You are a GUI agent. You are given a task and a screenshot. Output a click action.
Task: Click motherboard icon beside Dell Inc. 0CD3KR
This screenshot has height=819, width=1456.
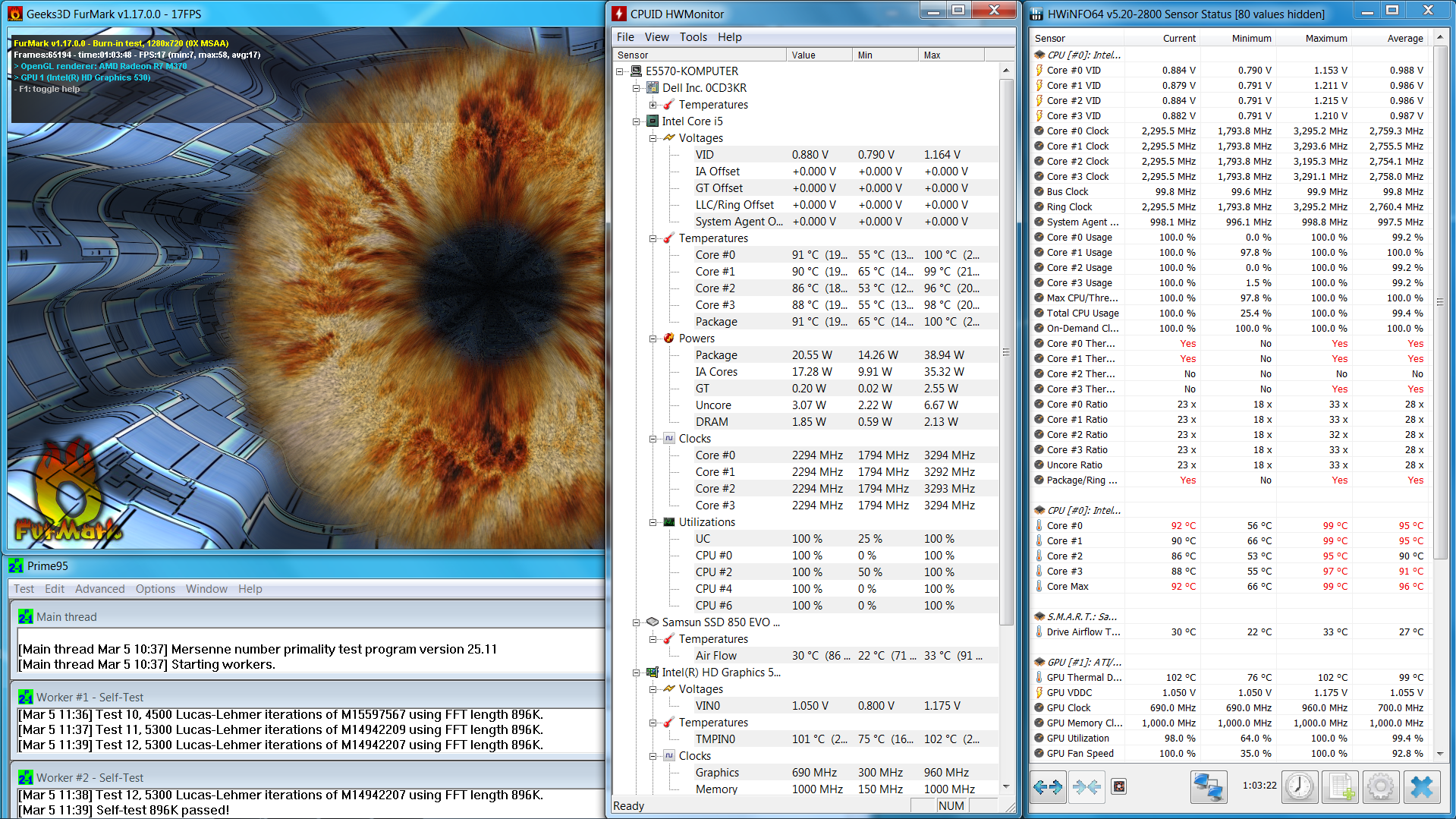653,88
